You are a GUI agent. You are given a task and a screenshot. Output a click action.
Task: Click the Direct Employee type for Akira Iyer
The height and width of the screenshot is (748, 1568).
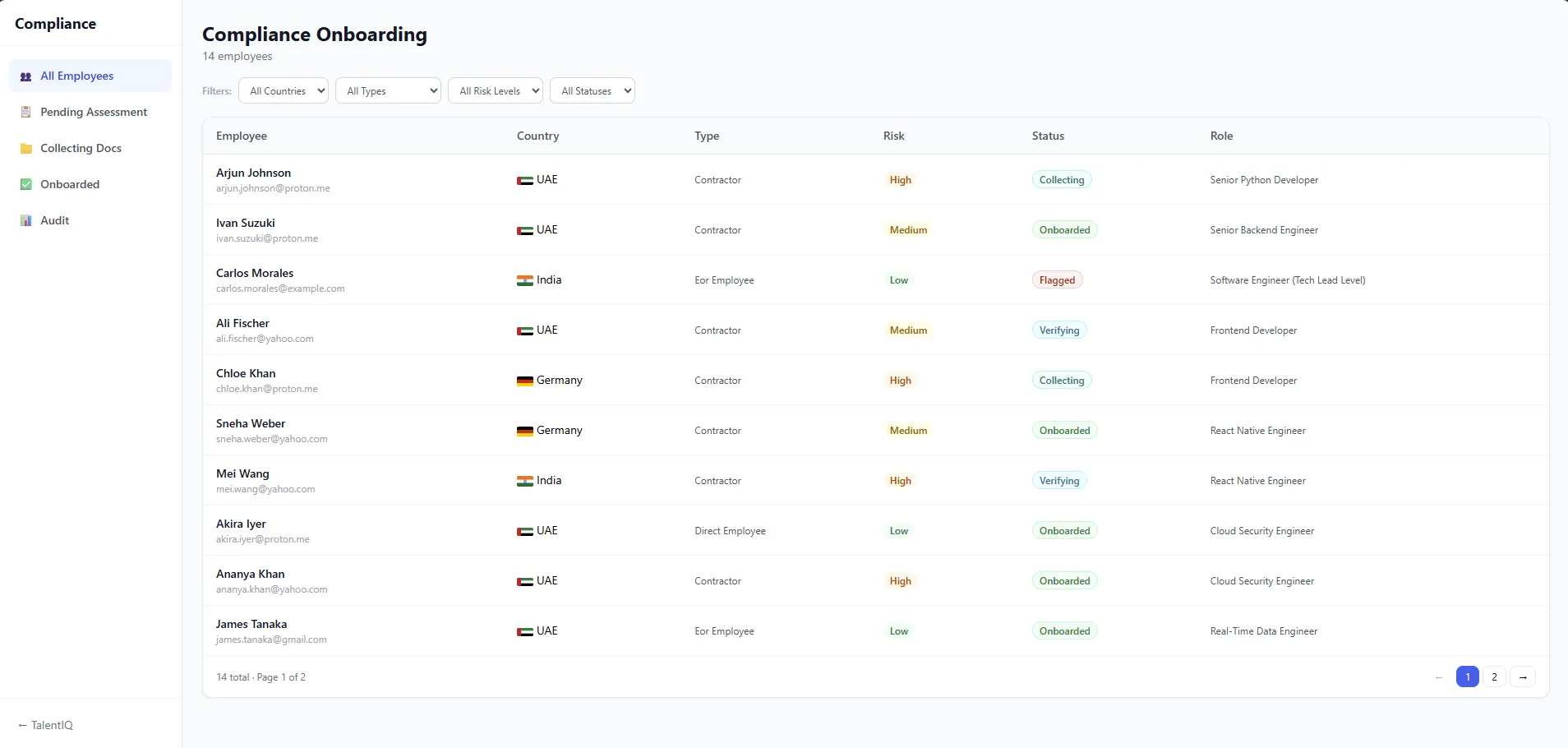(x=730, y=531)
